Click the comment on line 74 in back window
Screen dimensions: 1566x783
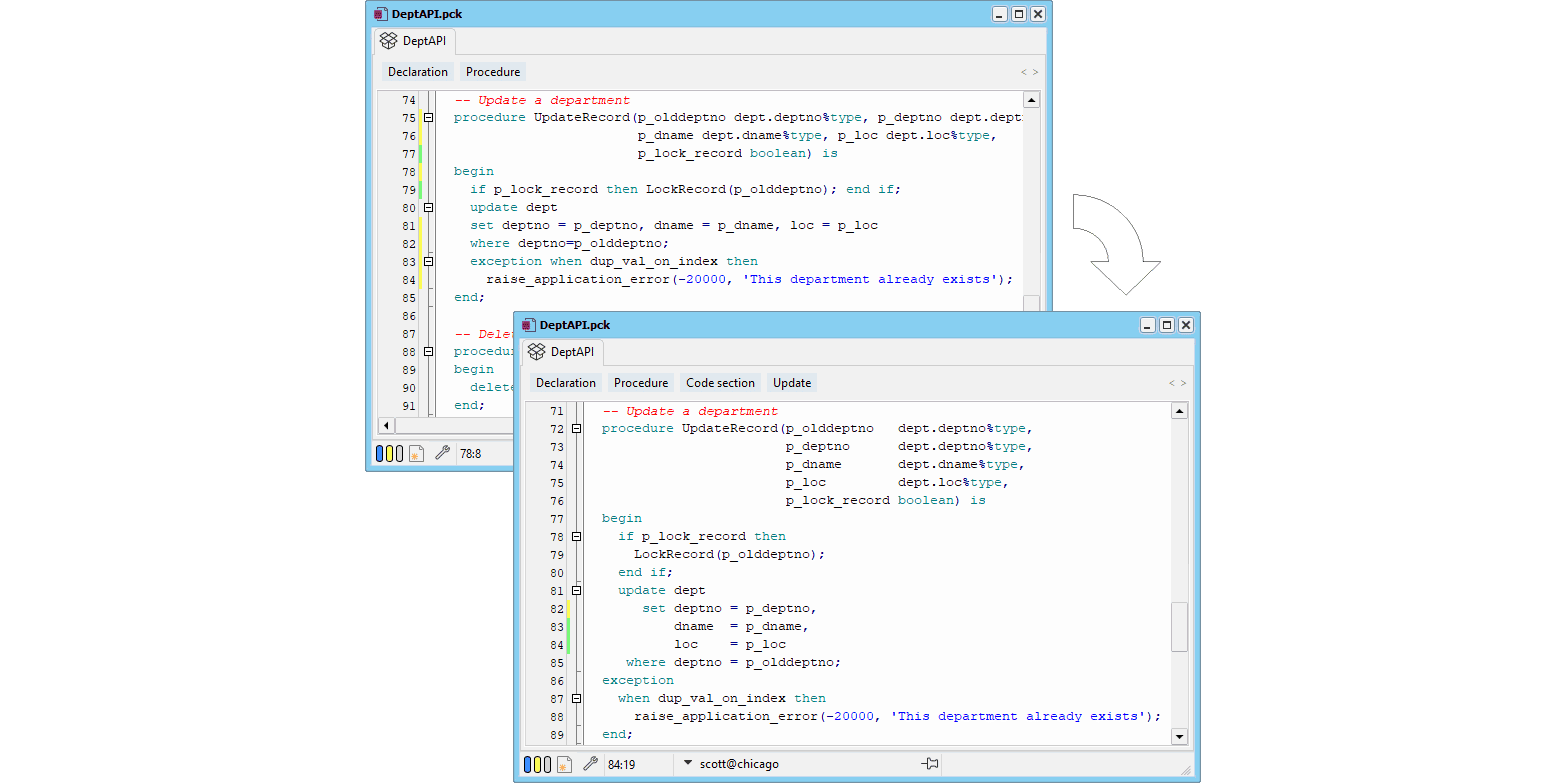[x=542, y=100]
